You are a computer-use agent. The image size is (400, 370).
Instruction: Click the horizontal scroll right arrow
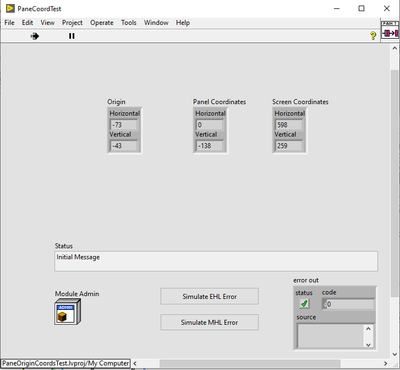click(x=386, y=363)
